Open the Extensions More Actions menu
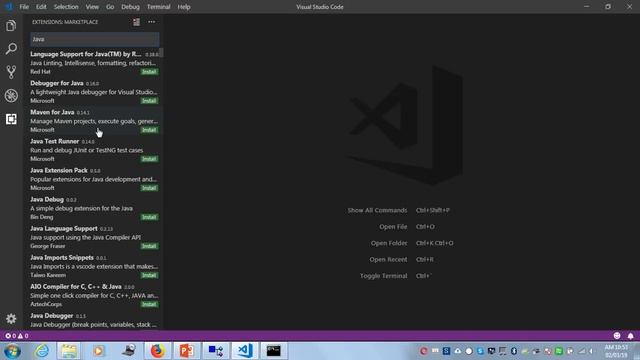This screenshot has height=360, width=640. pyautogui.click(x=151, y=22)
